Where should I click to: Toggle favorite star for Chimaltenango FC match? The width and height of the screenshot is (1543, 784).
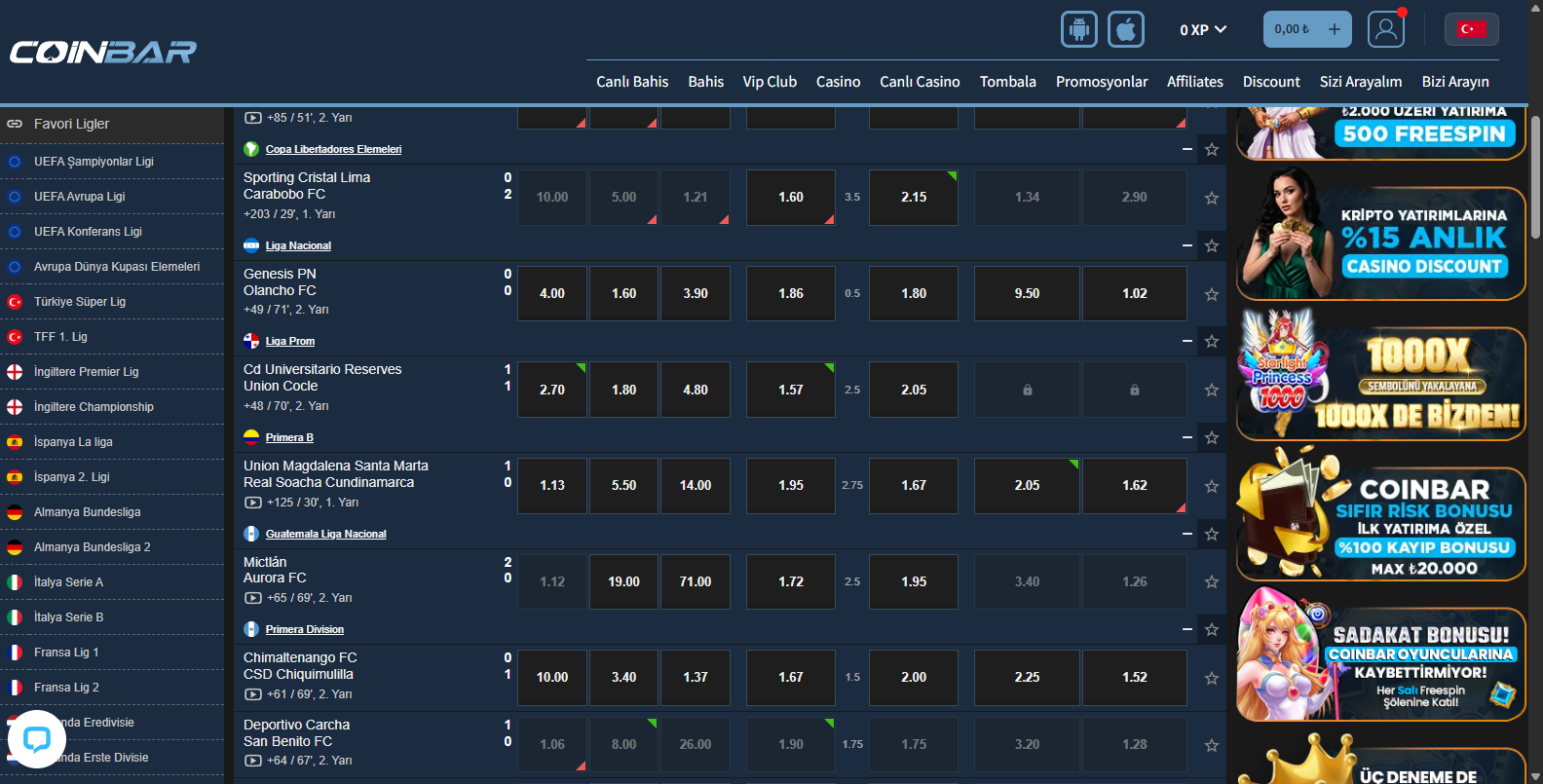click(1212, 678)
